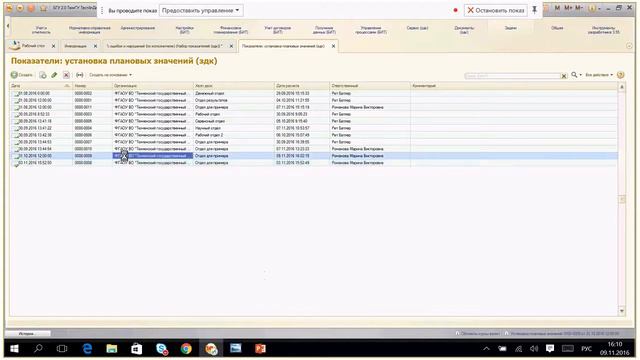Open Windows Start menu

point(14,349)
